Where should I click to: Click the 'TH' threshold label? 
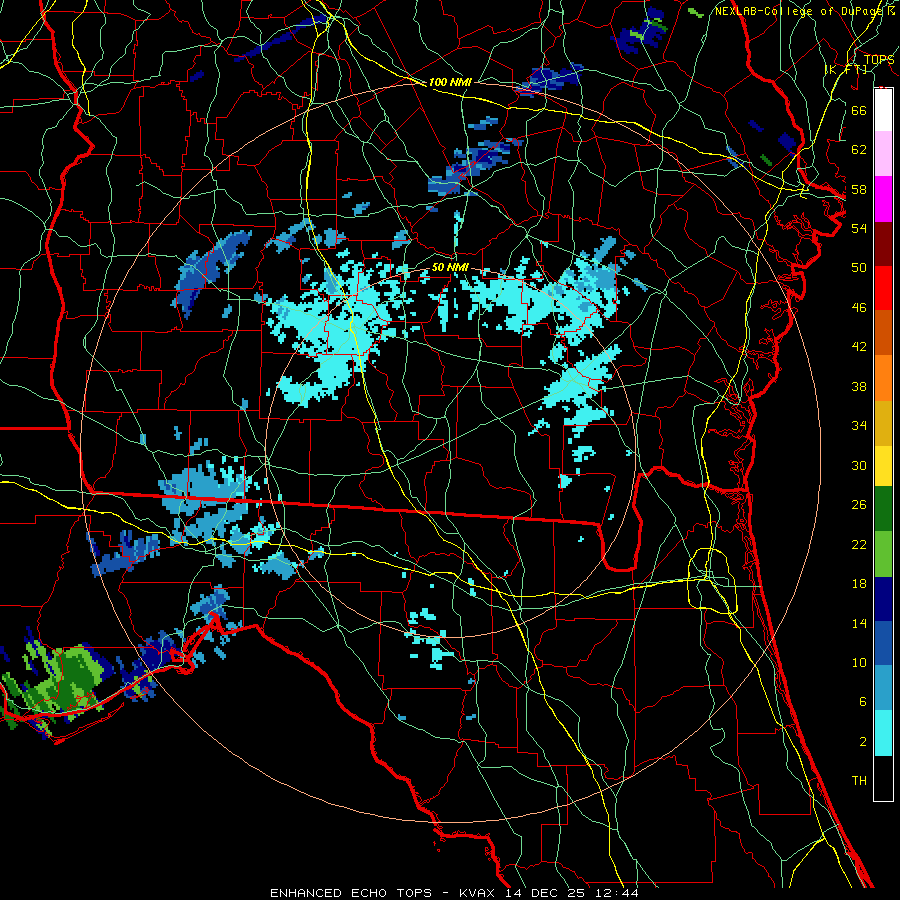pos(859,781)
